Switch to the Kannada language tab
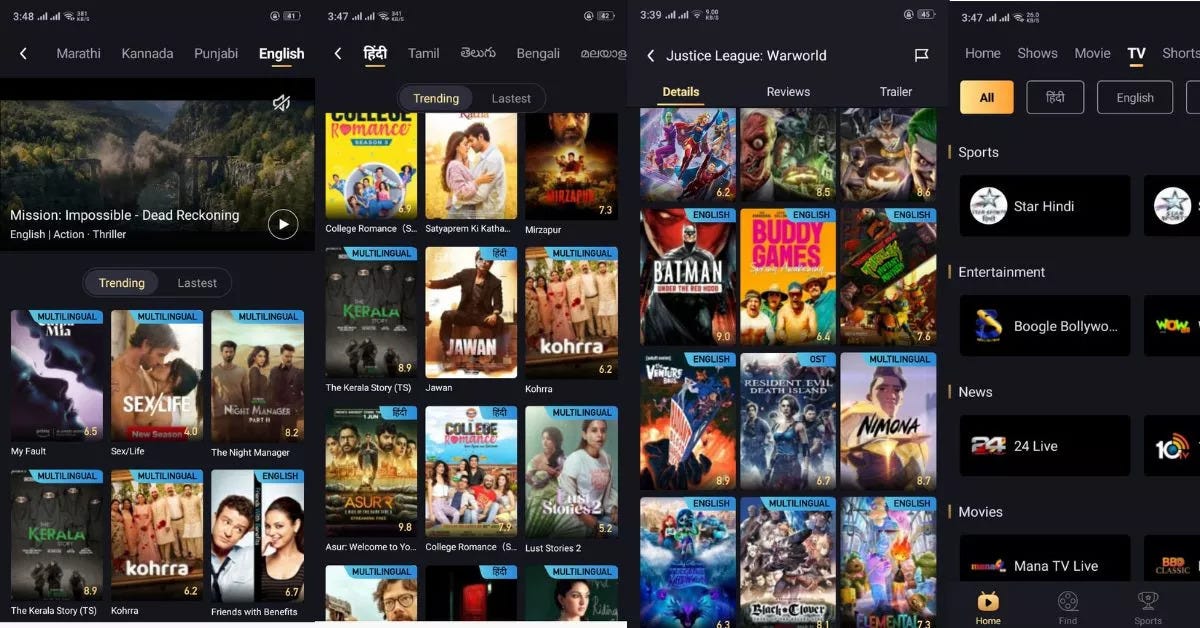Viewport: 1200px width, 628px height. (x=147, y=53)
